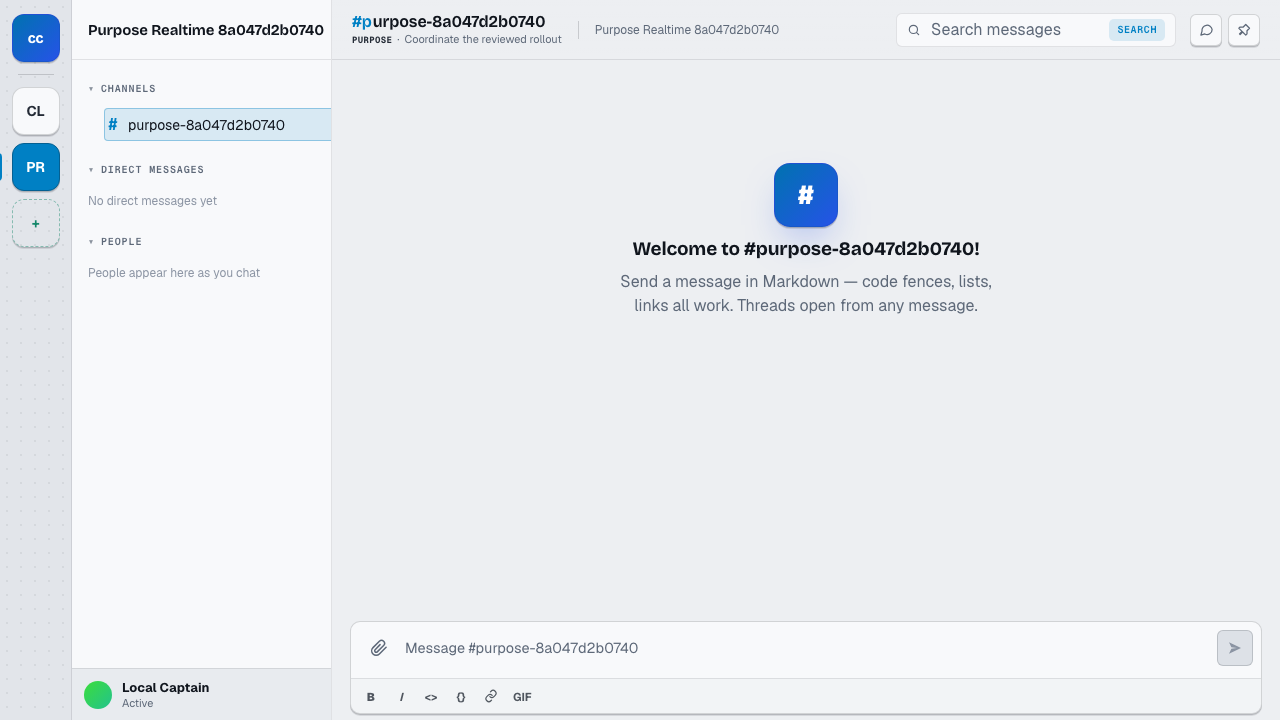Add a new workspace with plus button

coord(36,223)
